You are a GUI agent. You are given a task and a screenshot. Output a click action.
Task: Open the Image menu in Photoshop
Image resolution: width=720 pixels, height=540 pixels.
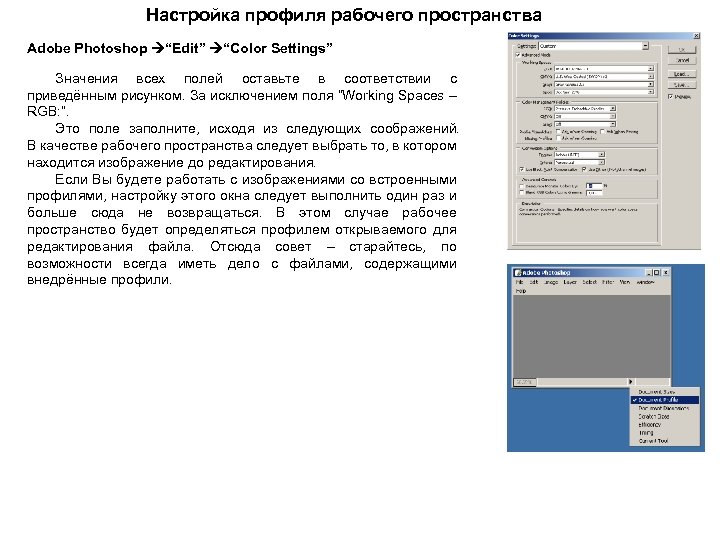tap(551, 282)
